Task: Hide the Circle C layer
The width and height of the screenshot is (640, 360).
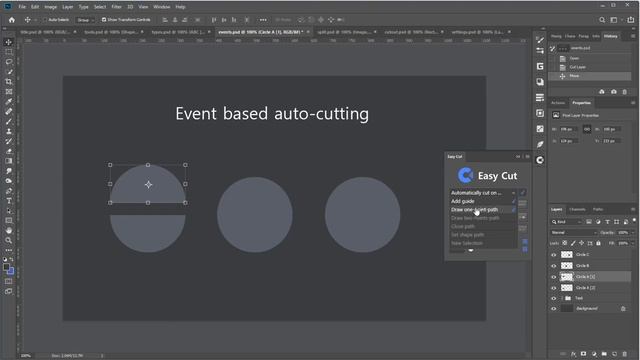Action: [553, 255]
